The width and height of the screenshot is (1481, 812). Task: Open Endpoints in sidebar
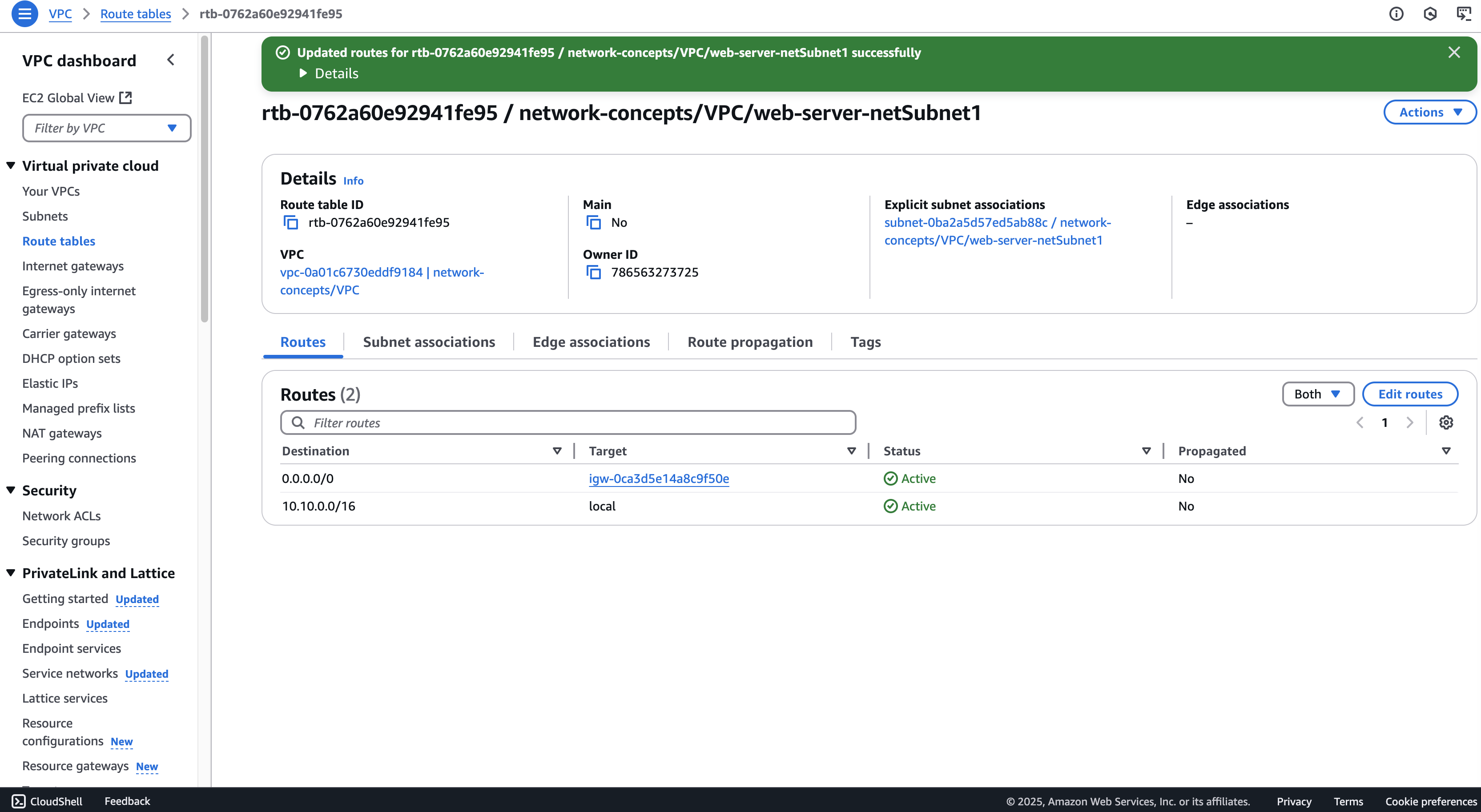[51, 623]
